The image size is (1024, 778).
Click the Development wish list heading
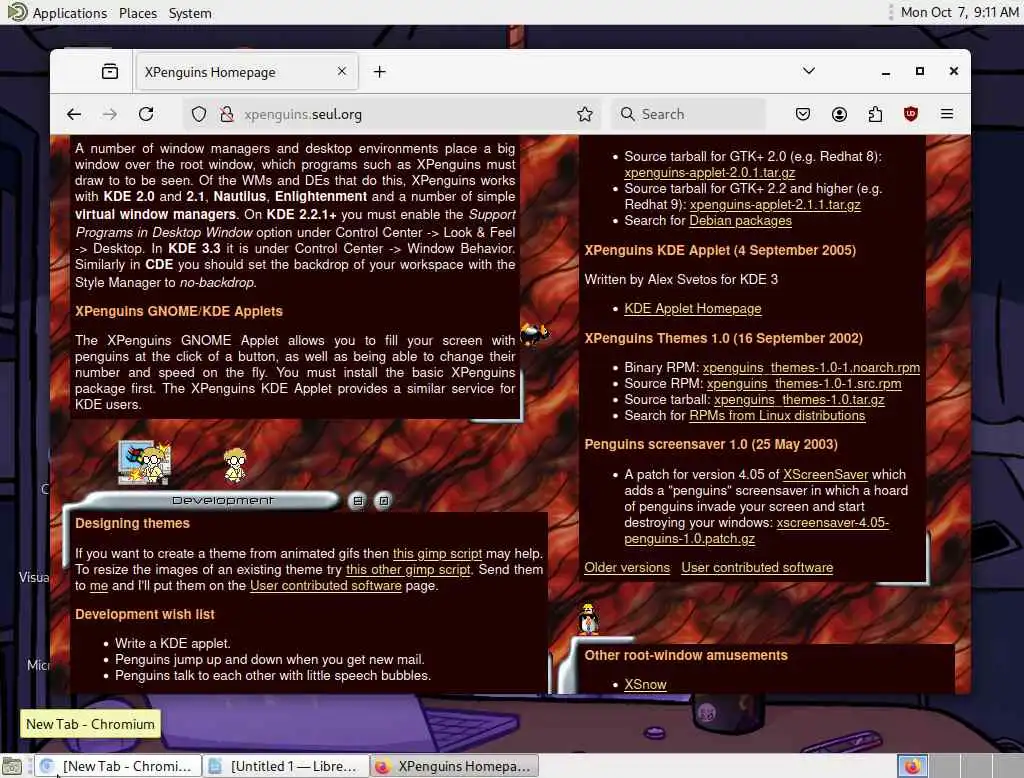(x=144, y=615)
